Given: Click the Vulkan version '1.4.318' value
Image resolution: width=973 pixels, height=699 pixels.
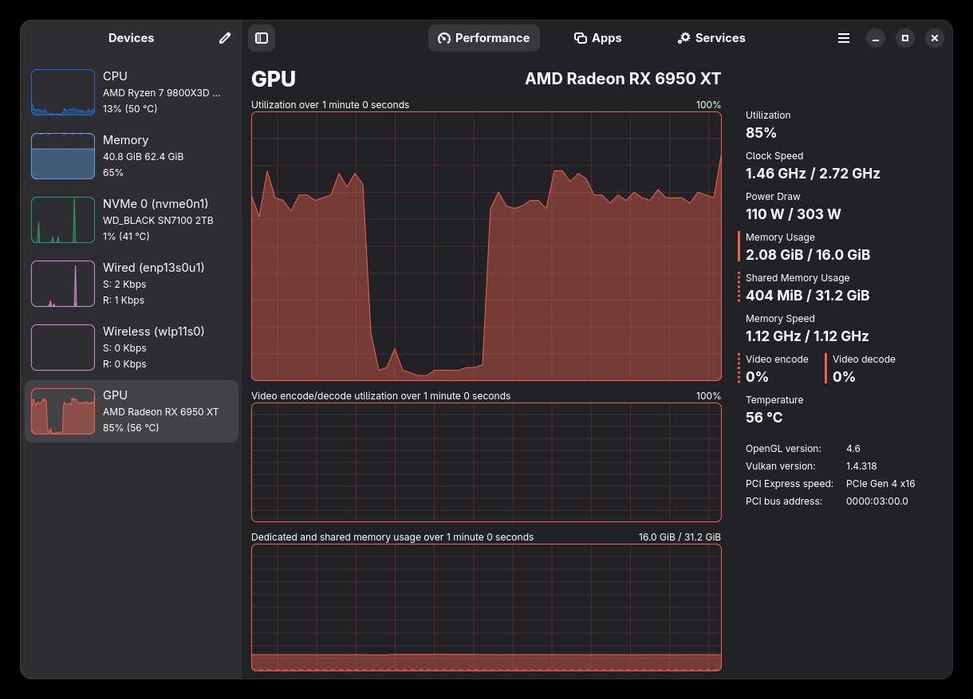Looking at the screenshot, I should (861, 466).
